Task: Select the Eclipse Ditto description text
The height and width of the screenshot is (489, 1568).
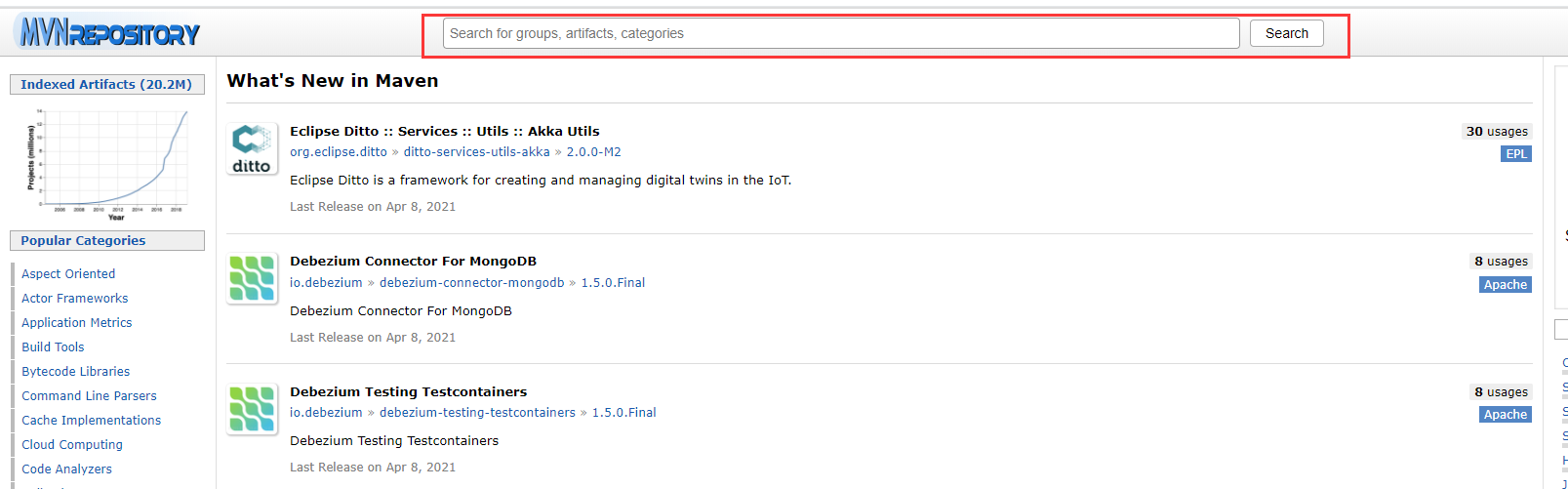Action: point(541,181)
